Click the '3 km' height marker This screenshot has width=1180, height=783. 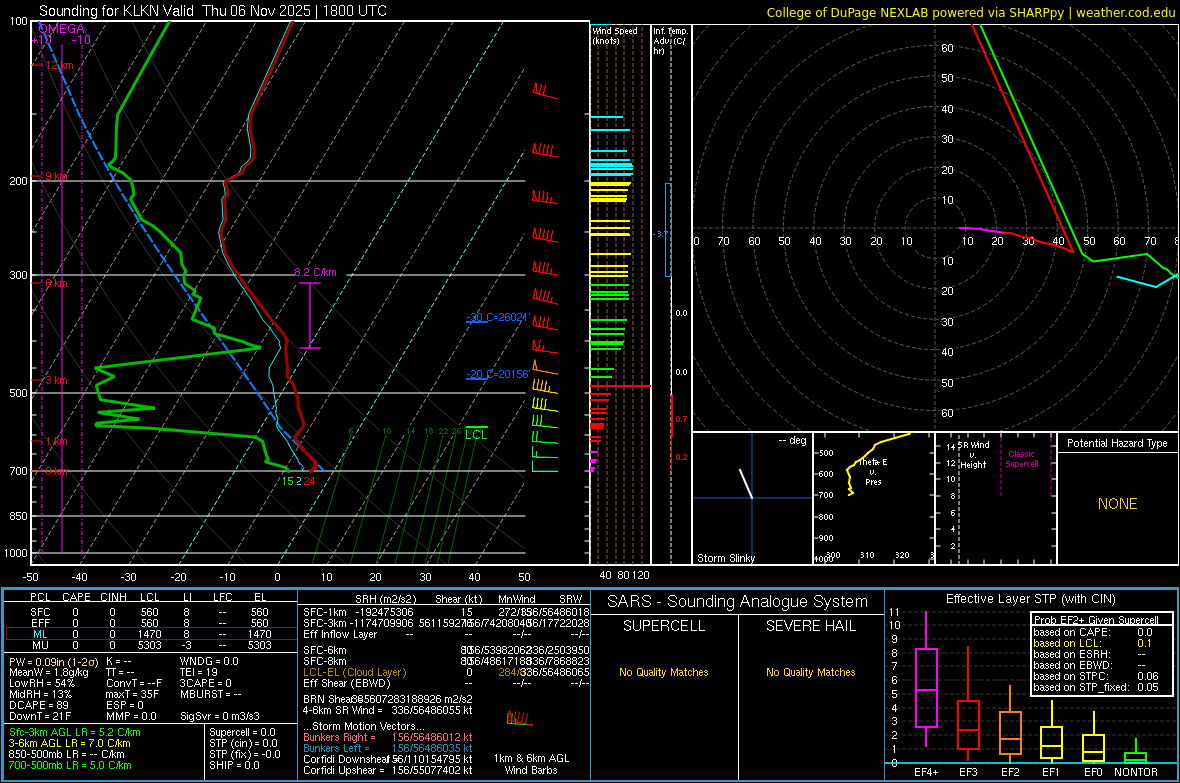(56, 380)
